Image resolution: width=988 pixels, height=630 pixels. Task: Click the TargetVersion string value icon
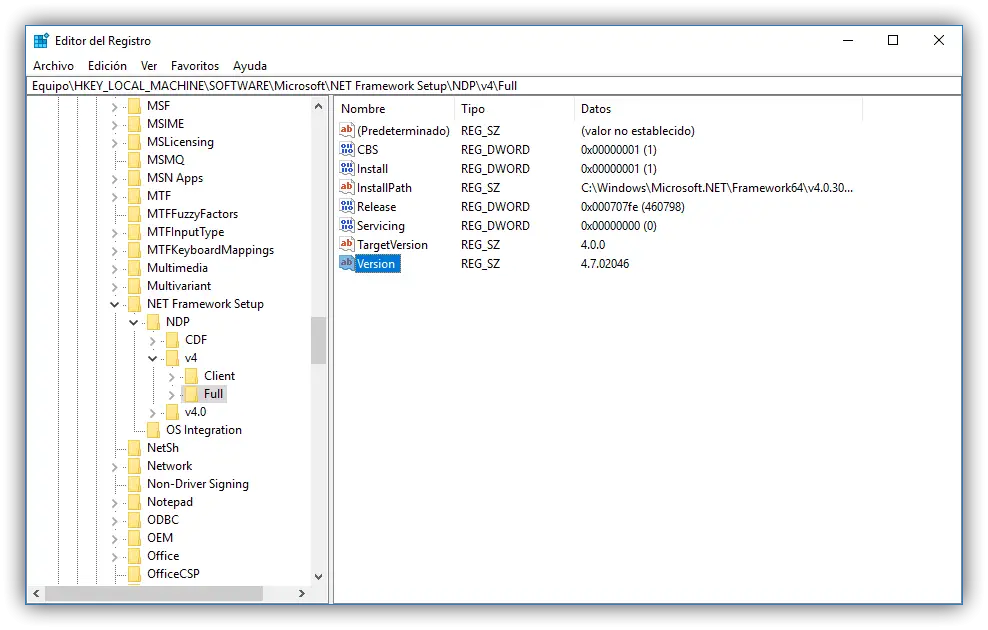tap(347, 244)
